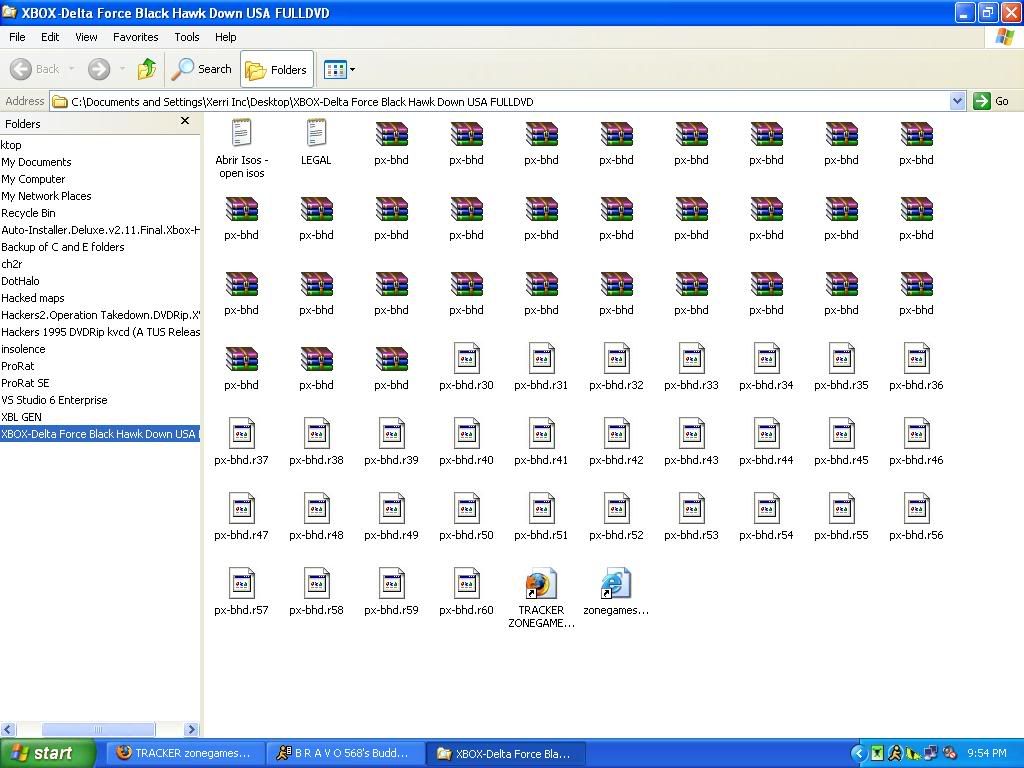Viewport: 1024px width, 768px height.
Task: Select the px-bhd.r40 file icon
Action: 466,433
